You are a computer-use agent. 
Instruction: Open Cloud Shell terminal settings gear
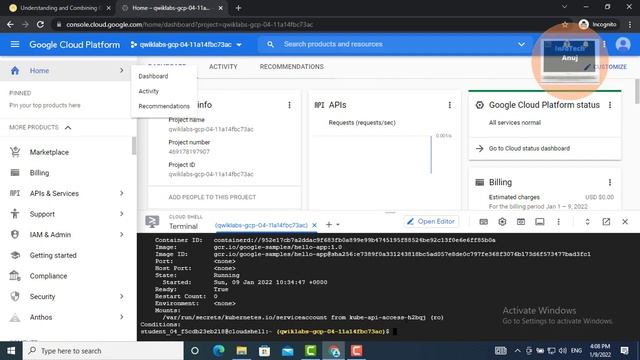point(502,222)
